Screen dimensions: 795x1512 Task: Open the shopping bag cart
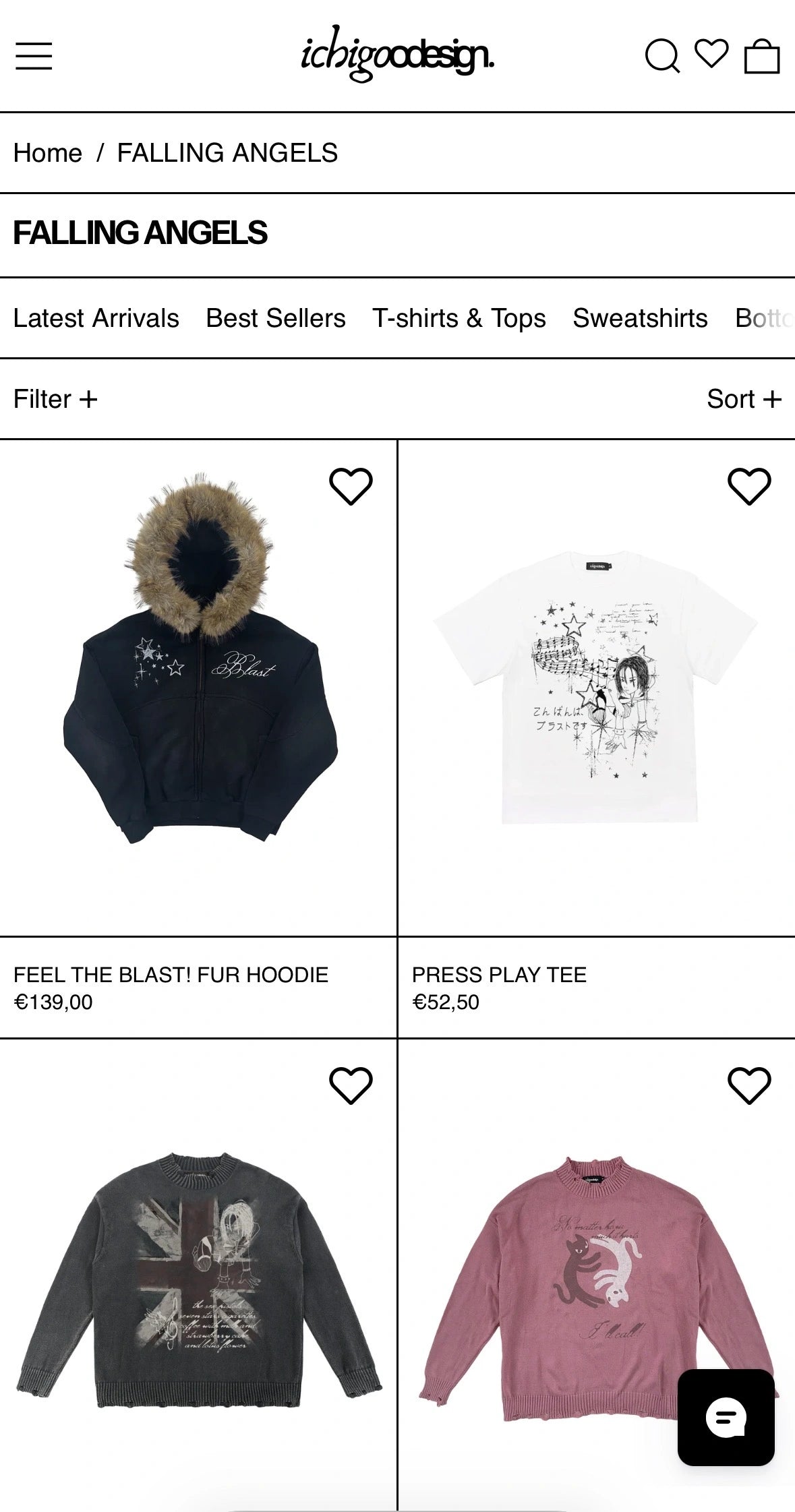click(x=762, y=56)
